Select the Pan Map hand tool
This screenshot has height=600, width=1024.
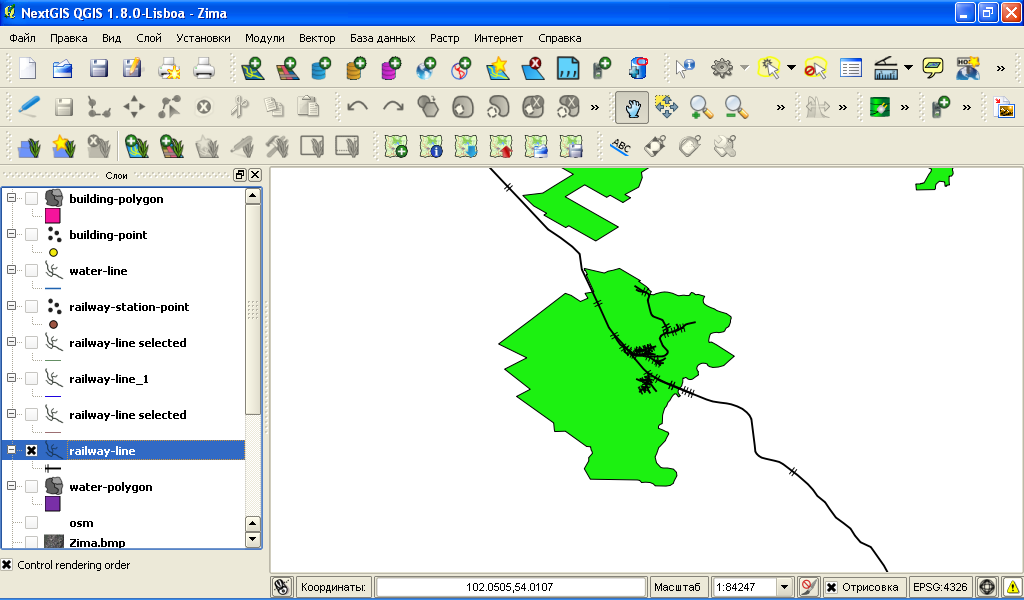point(632,106)
